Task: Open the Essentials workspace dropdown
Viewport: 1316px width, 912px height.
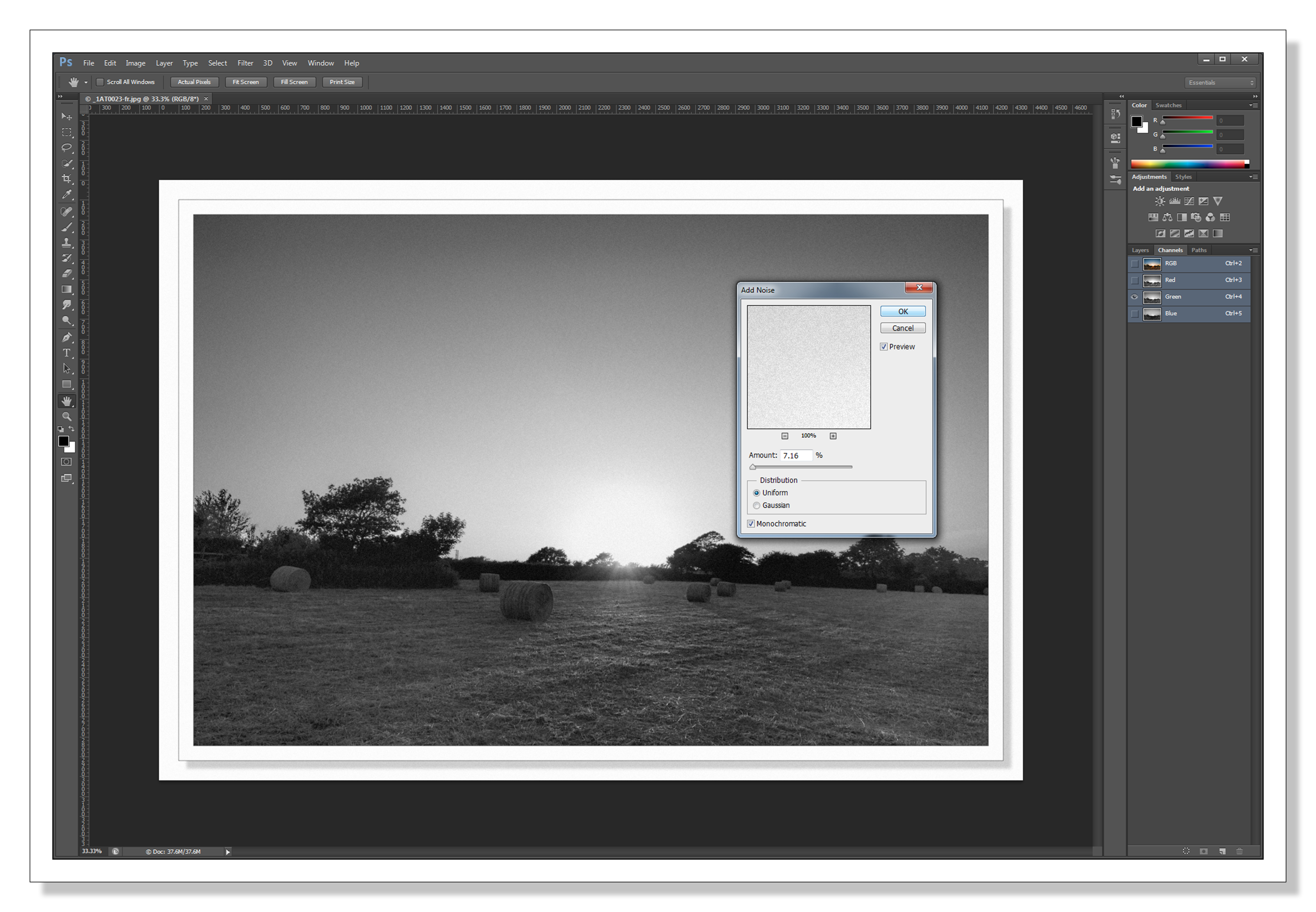Action: pos(1221,82)
